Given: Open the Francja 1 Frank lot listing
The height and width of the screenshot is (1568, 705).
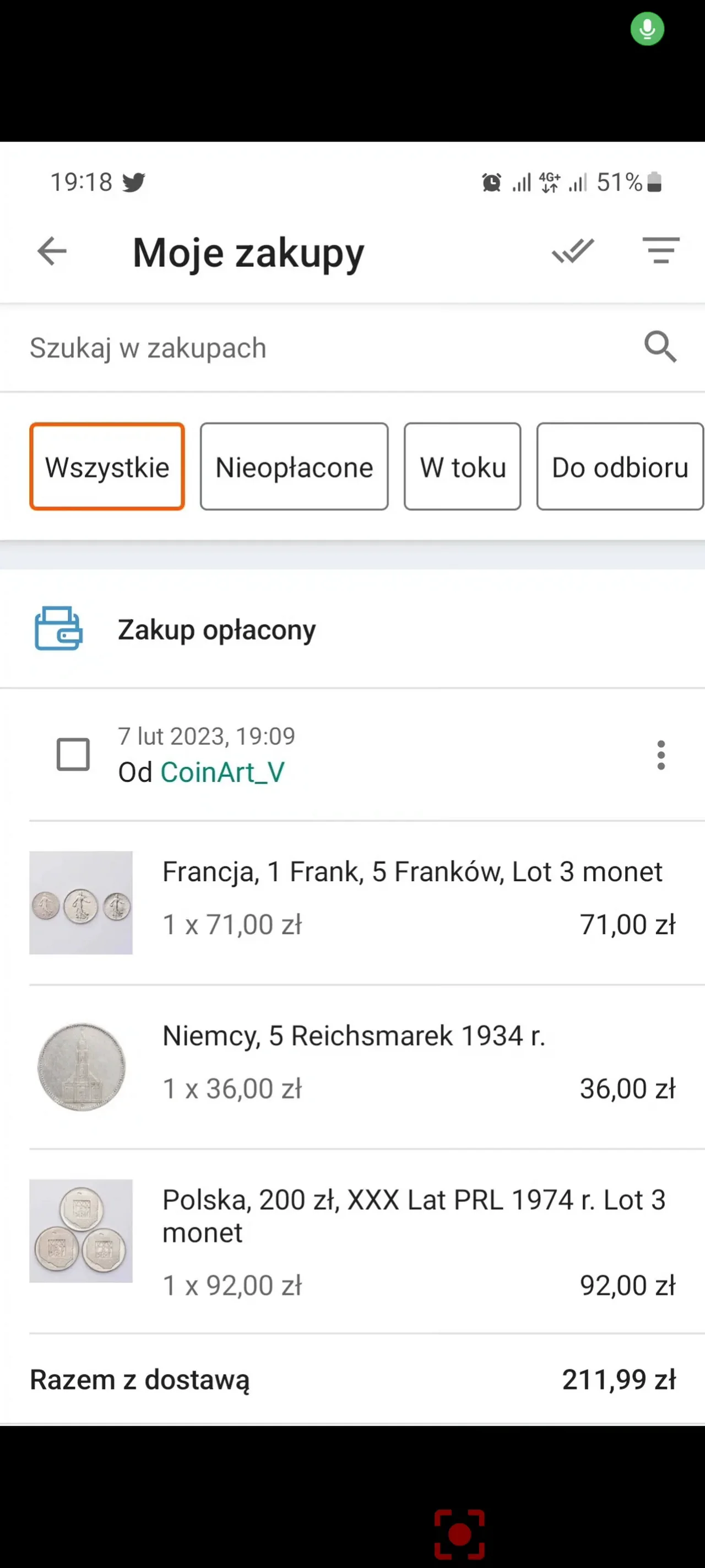Looking at the screenshot, I should (412, 872).
